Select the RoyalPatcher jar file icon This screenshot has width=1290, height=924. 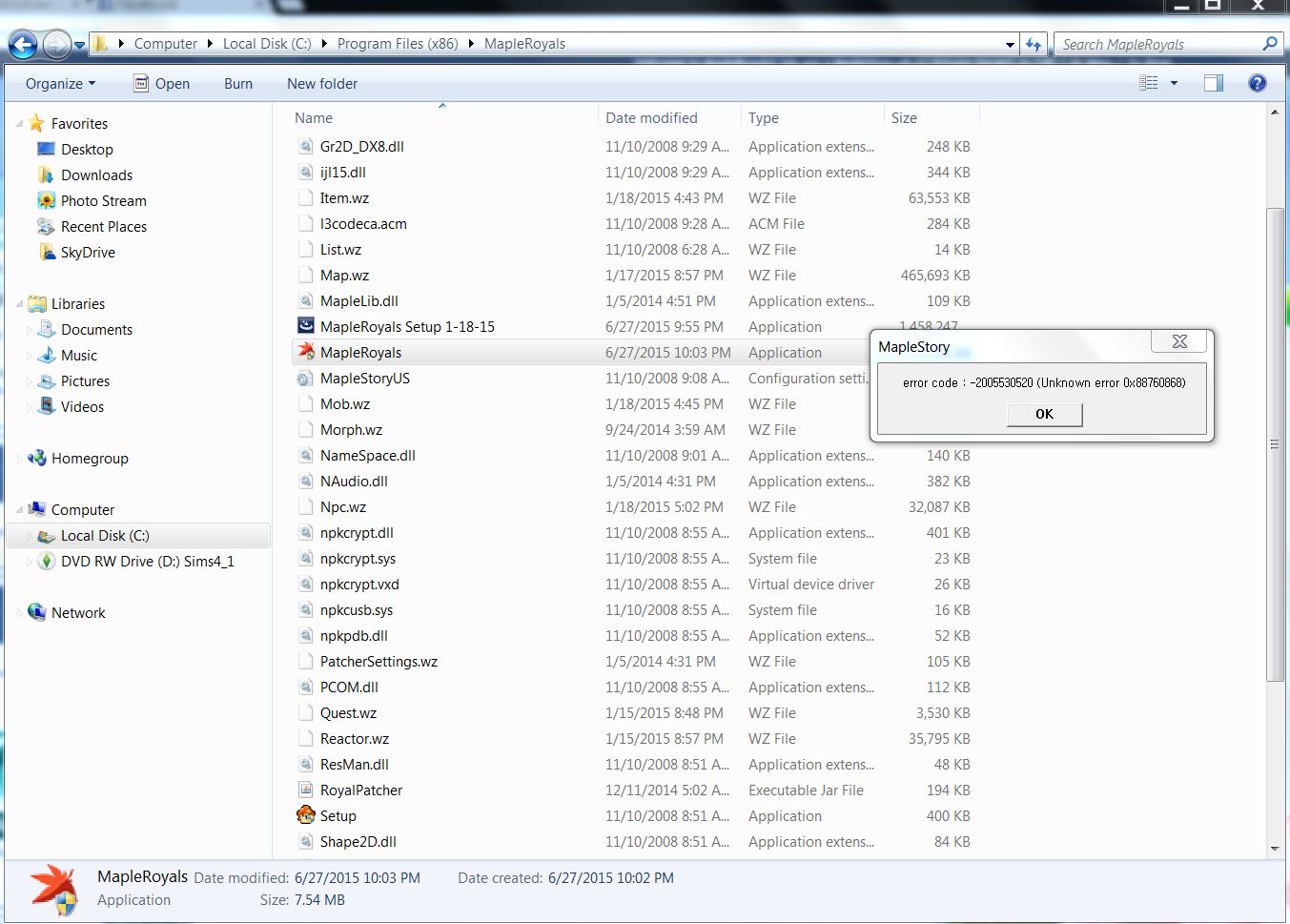click(x=306, y=790)
